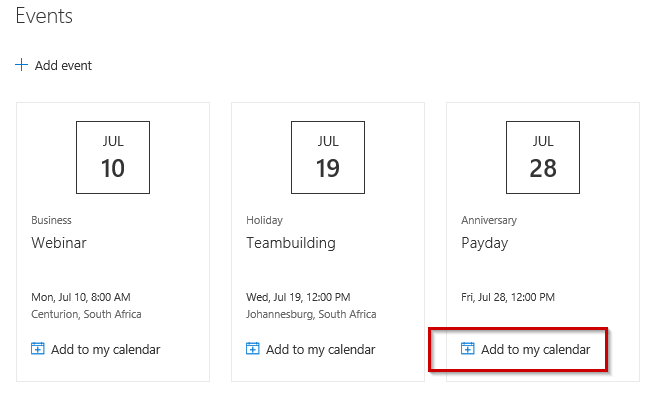
Task: Click the Add event link
Action: (63, 66)
